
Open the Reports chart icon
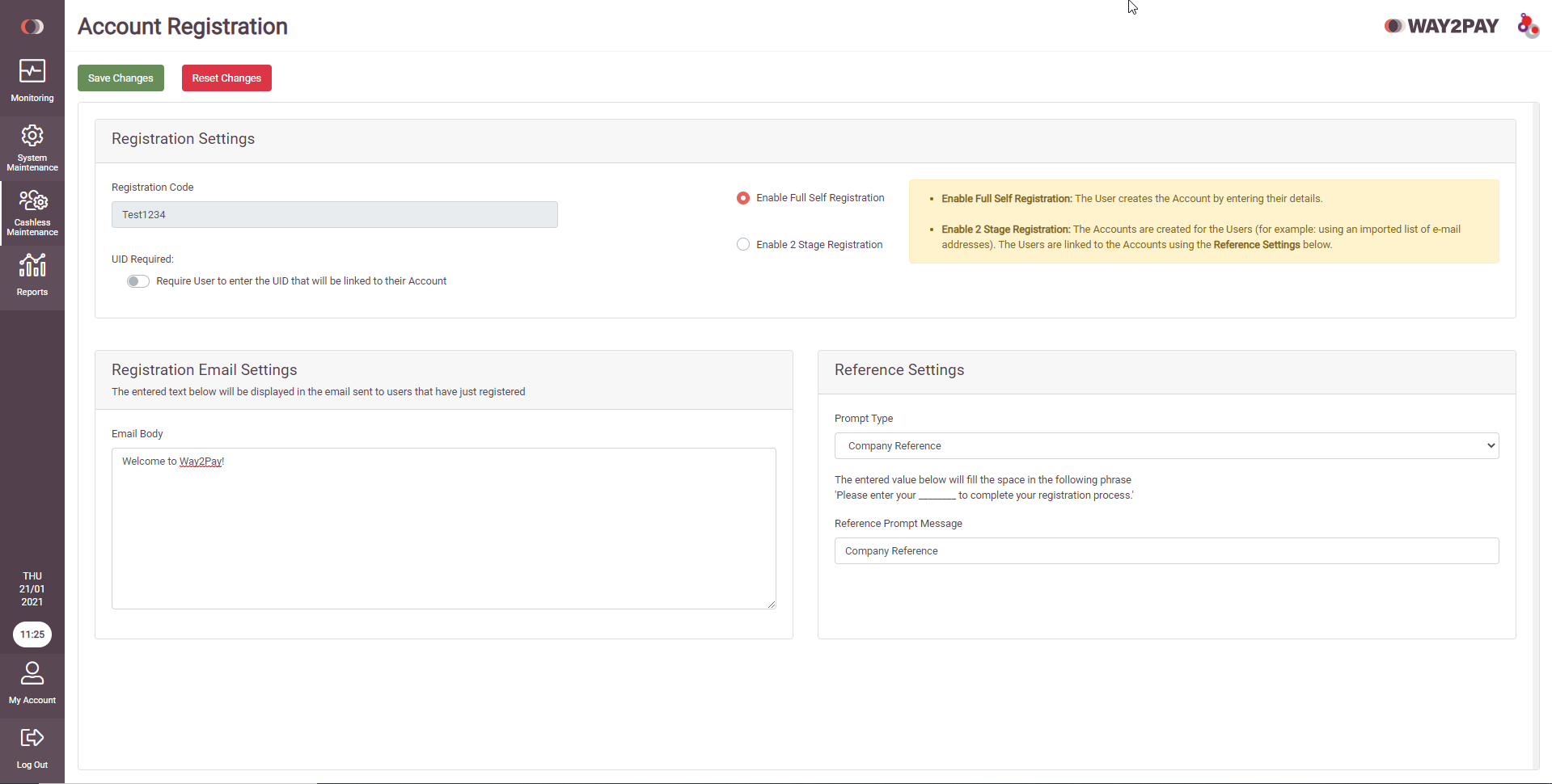pos(32,265)
